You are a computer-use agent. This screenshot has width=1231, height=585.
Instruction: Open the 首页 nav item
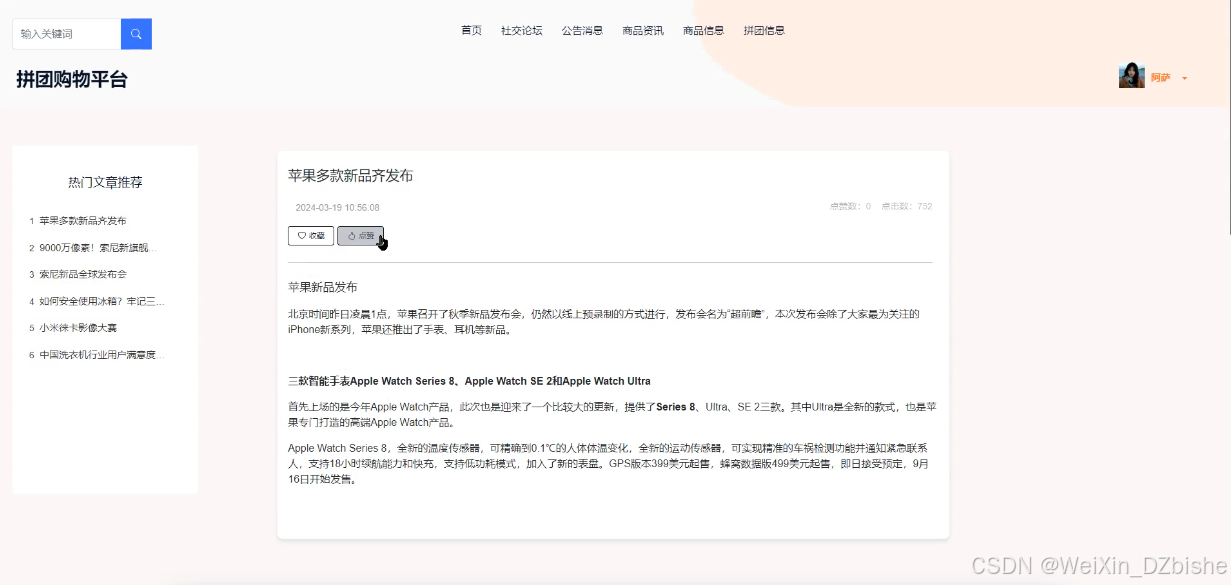coord(471,30)
